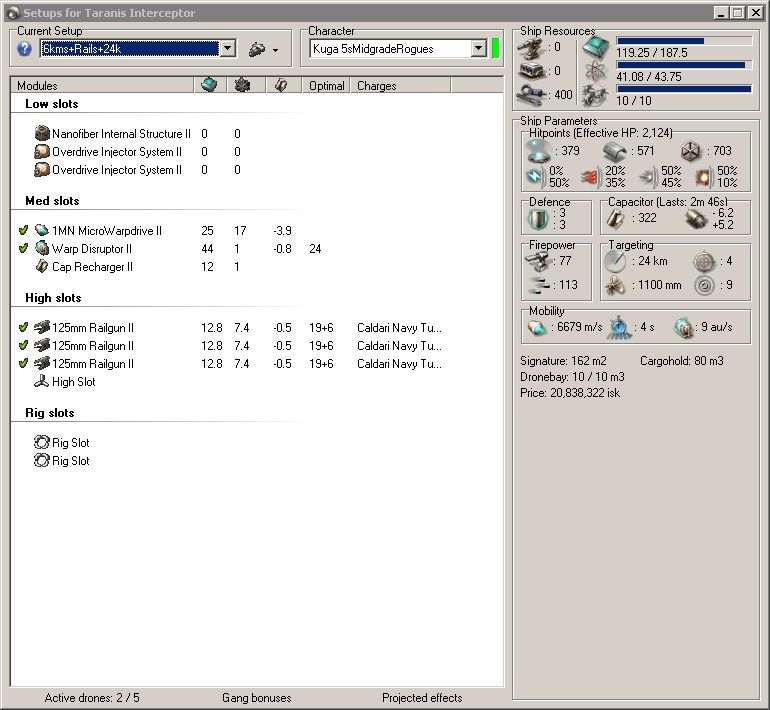The image size is (770, 710).
Task: Click the blue help question mark icon
Action: [24, 49]
